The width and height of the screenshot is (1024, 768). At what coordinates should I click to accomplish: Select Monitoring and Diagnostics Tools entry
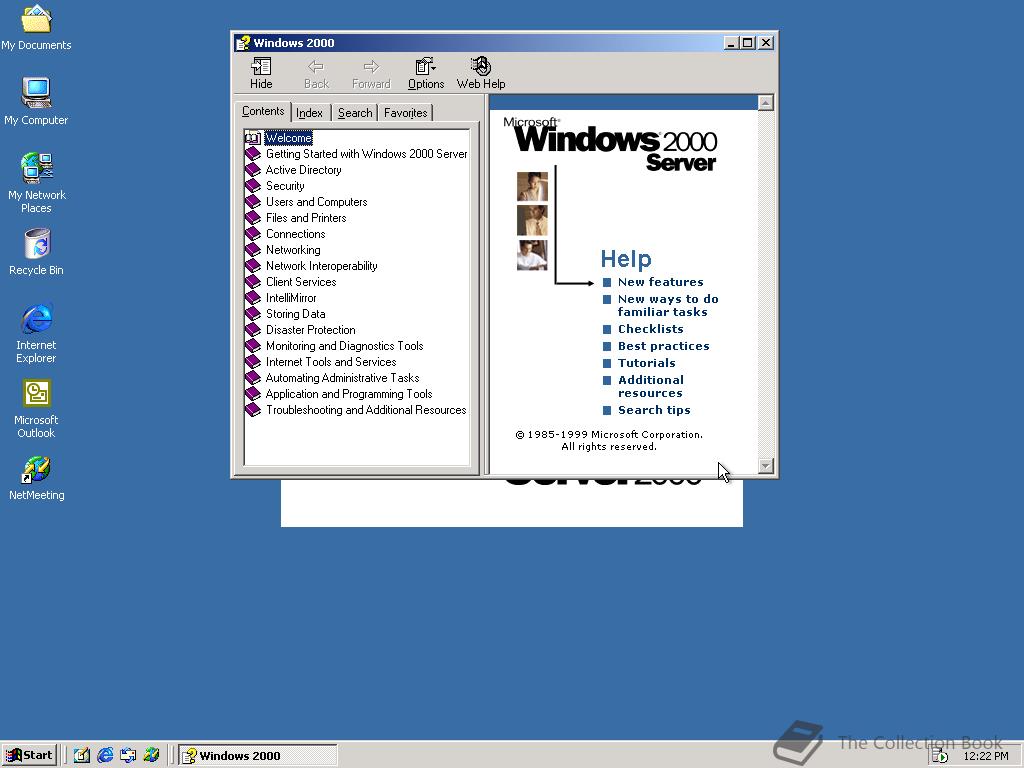344,346
